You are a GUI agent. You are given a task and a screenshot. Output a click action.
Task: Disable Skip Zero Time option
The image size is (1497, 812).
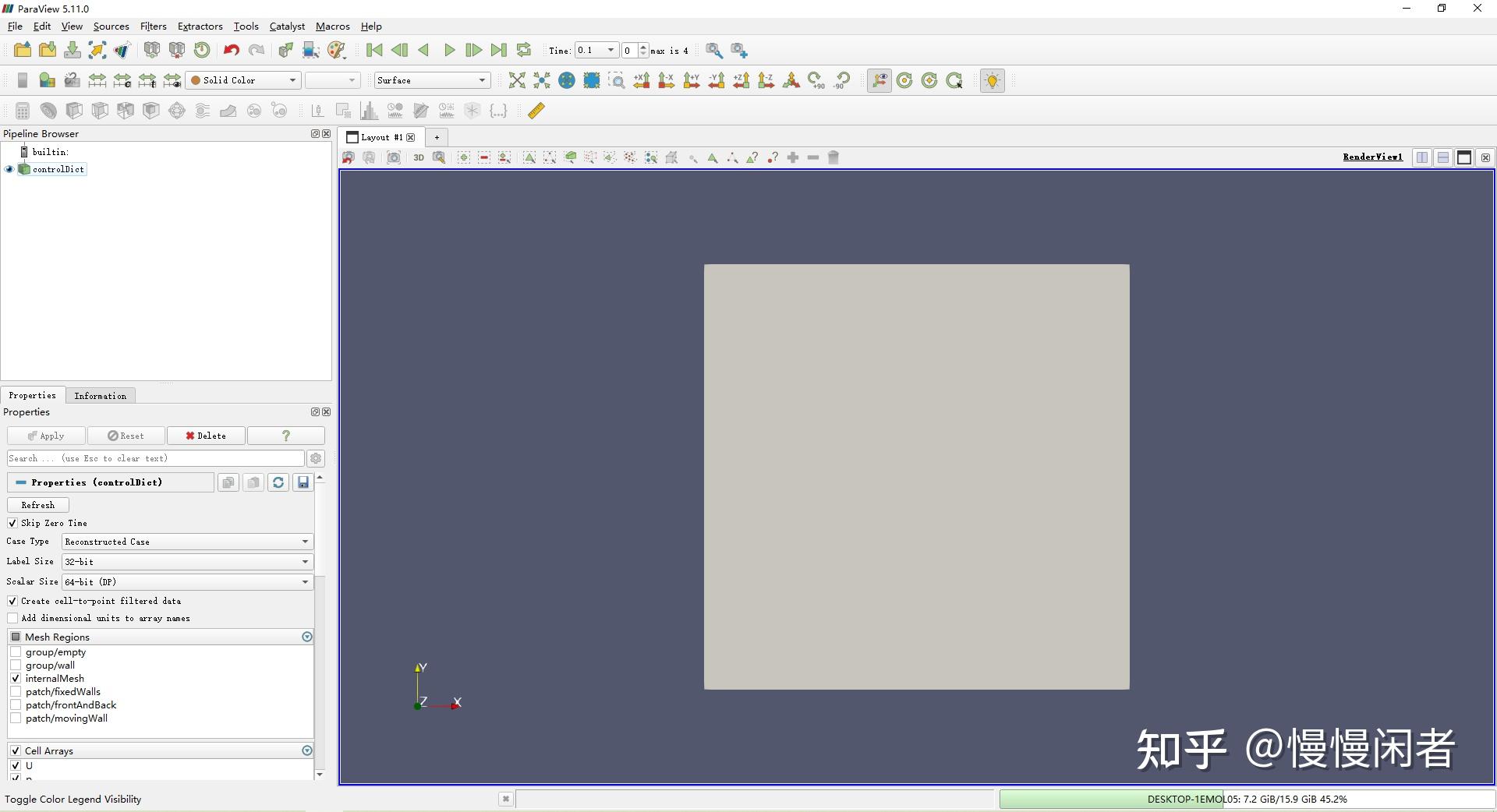click(12, 523)
